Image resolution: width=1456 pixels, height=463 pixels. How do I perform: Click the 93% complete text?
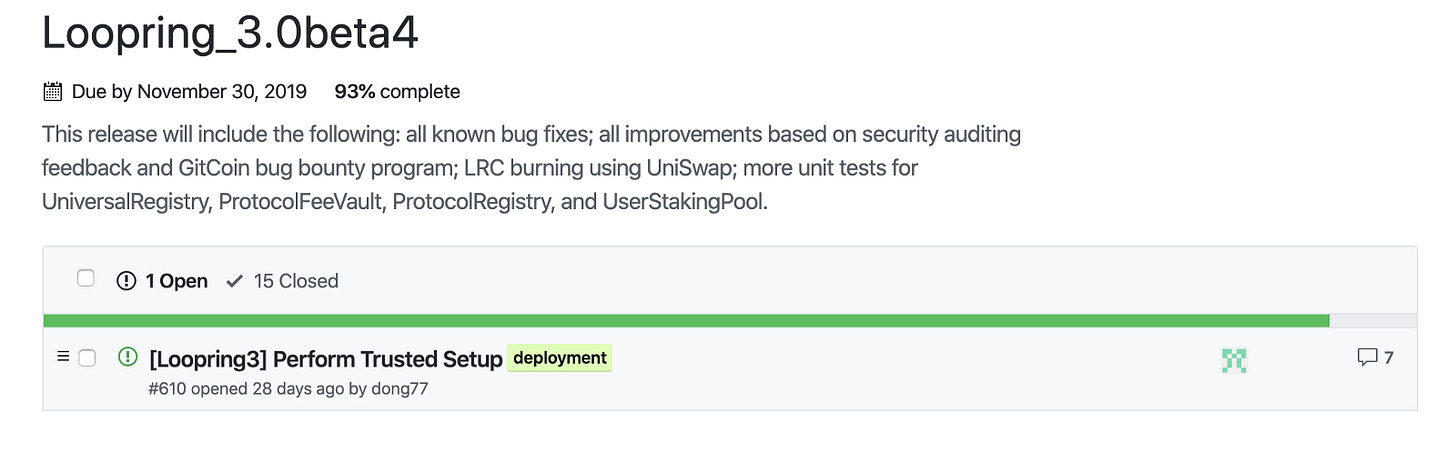(x=397, y=92)
